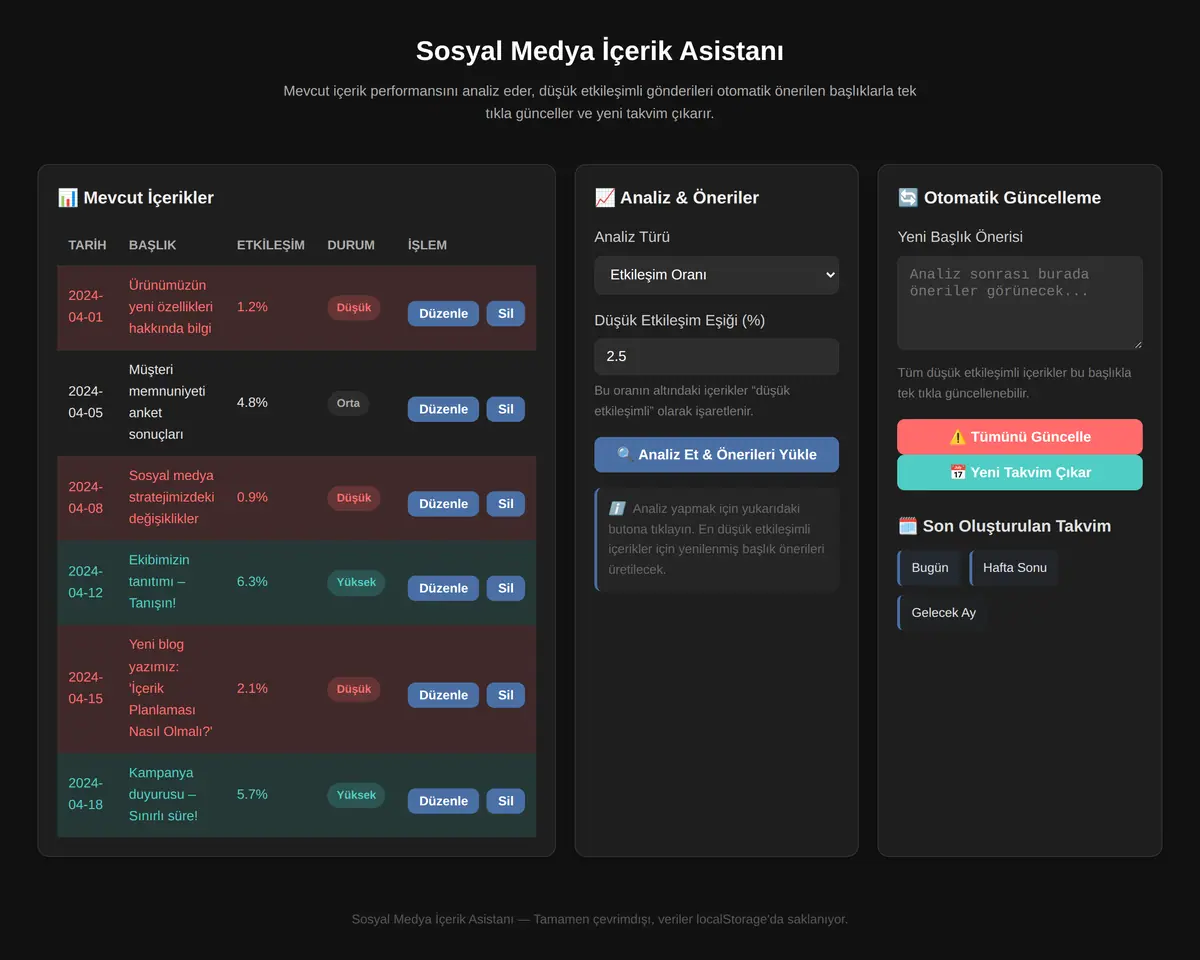Focus the Yeni Başlık Önerisi textarea

pos(1020,303)
